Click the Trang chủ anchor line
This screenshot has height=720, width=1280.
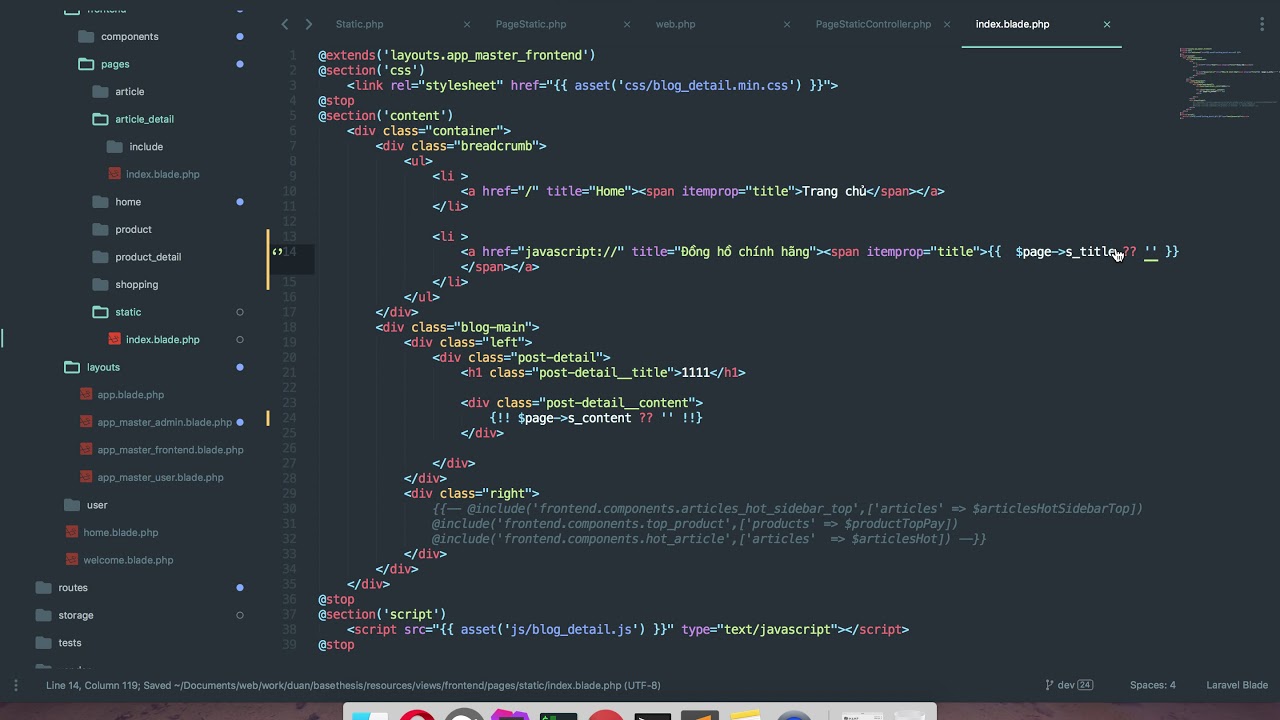click(x=703, y=191)
